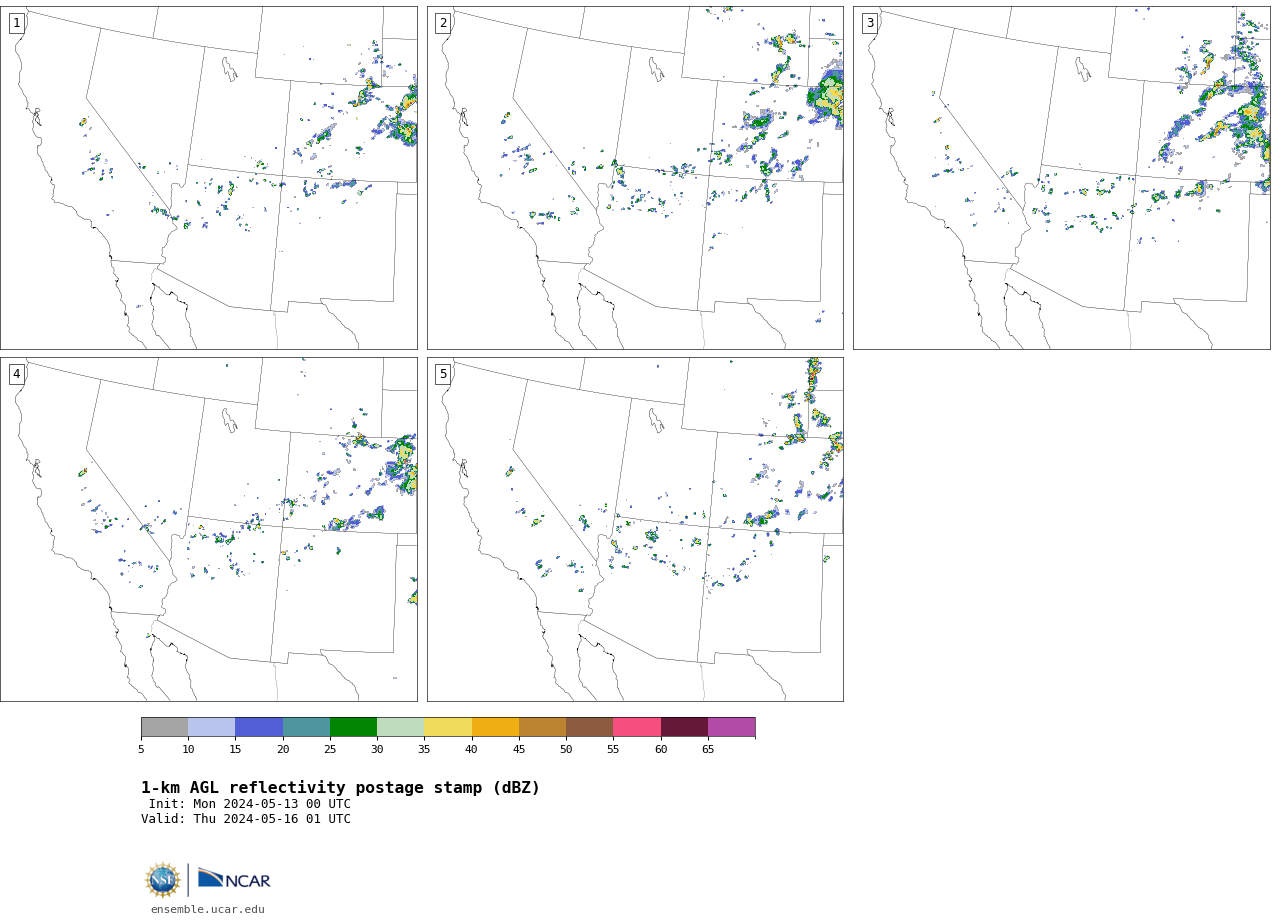Select the light blue 10-15 dBZ swatch
Viewport: 1280px width, 920px height.
pos(211,727)
